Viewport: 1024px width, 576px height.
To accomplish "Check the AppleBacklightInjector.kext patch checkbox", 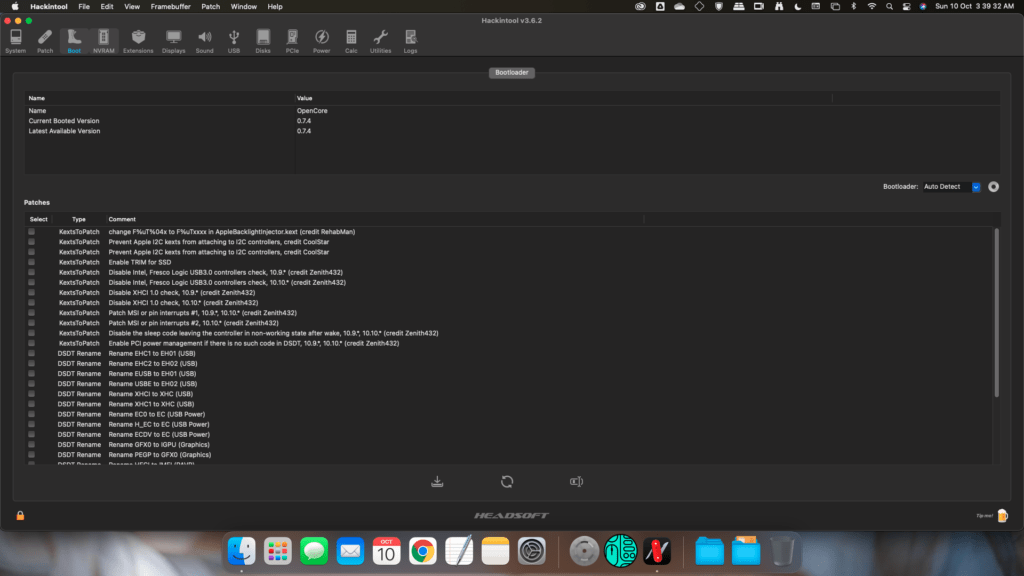I will tap(31, 232).
